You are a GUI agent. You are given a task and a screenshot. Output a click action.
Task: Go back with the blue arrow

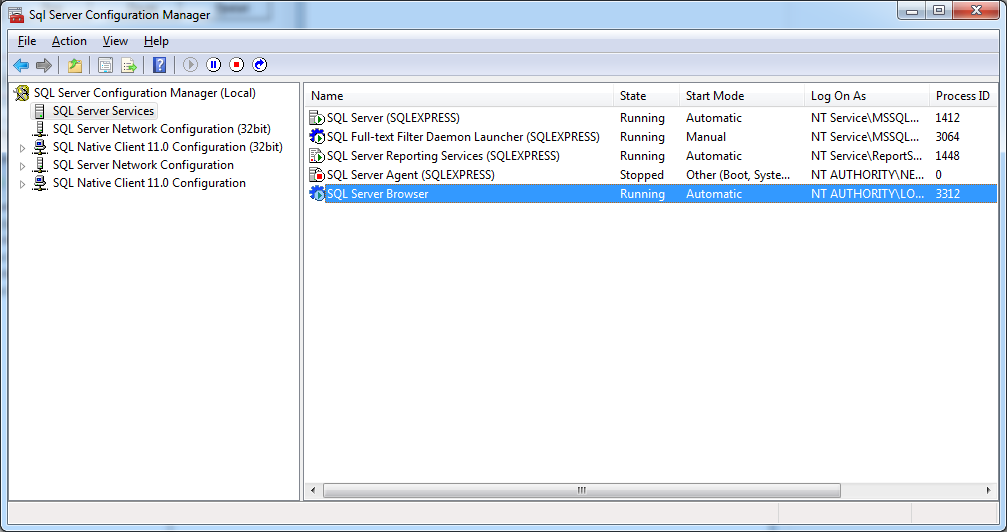pos(21,65)
